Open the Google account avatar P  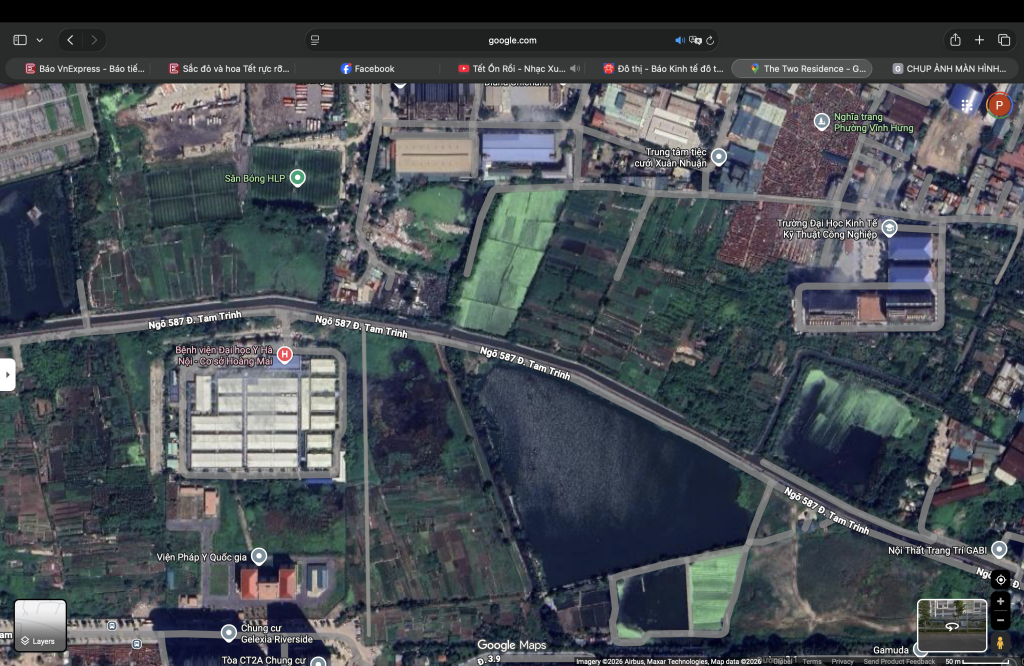[x=999, y=105]
